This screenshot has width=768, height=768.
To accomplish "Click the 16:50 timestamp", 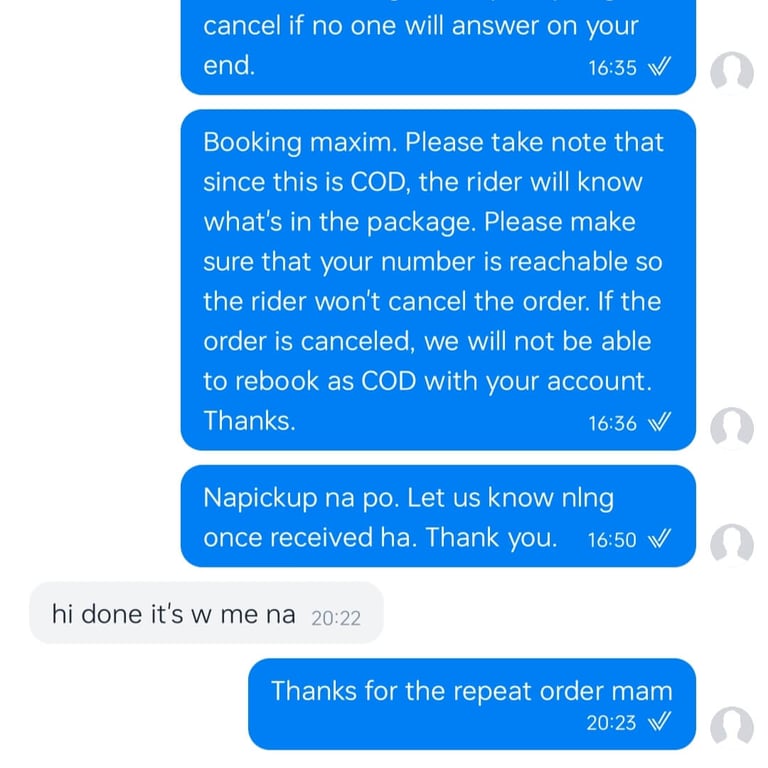I will (611, 540).
